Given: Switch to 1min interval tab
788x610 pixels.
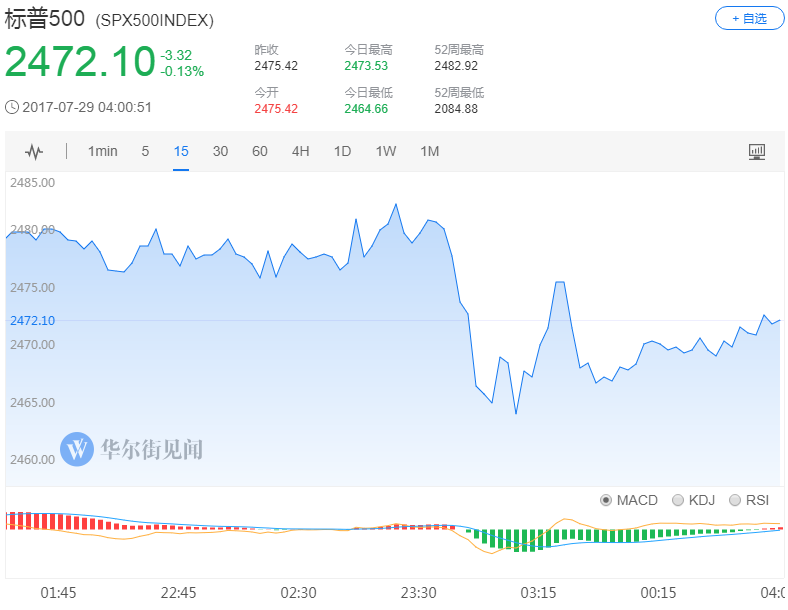Looking at the screenshot, I should coord(103,151).
